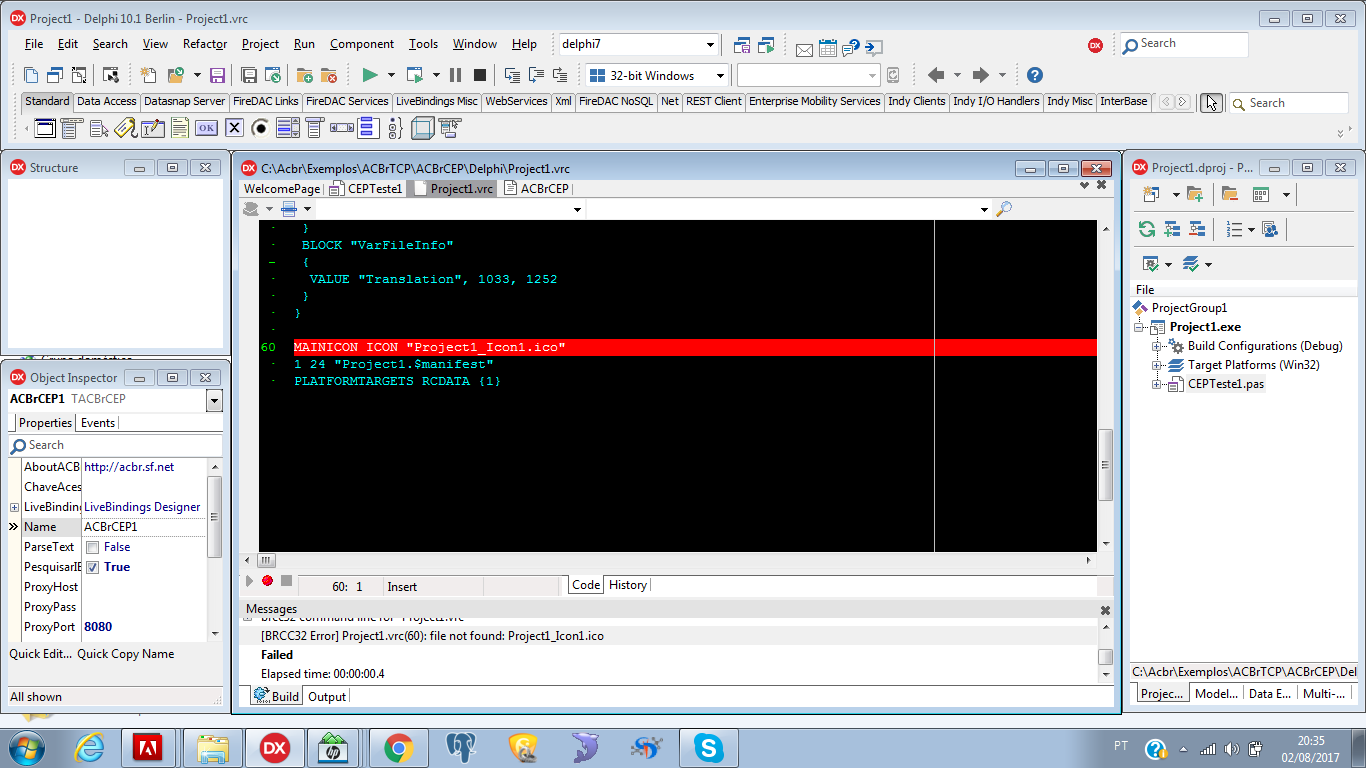Click the red record macro button below editor
The width and height of the screenshot is (1366, 768).
[x=267, y=581]
